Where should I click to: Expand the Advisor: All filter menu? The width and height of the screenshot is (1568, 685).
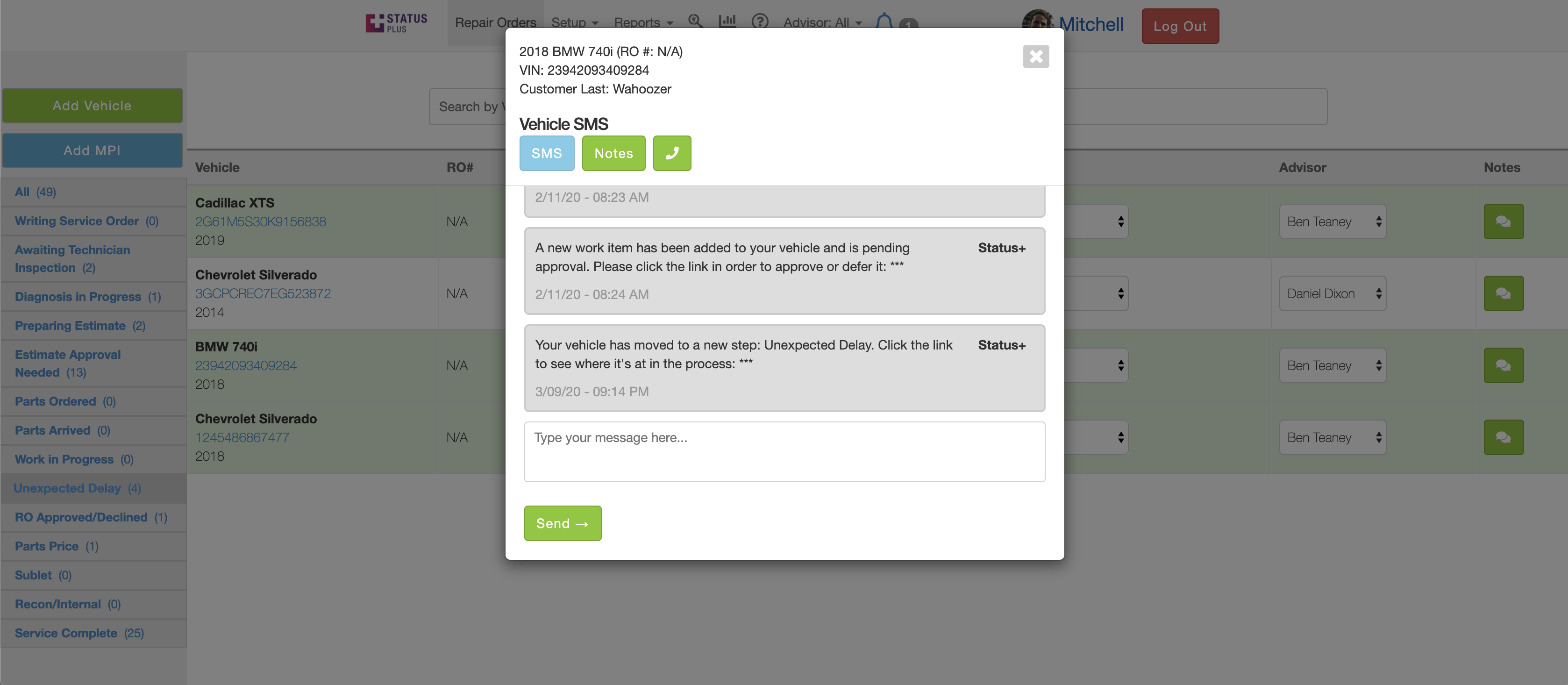822,22
